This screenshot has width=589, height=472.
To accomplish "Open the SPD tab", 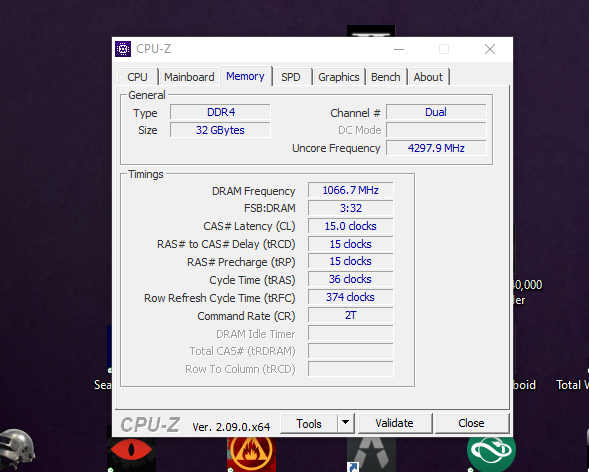I will coord(291,77).
